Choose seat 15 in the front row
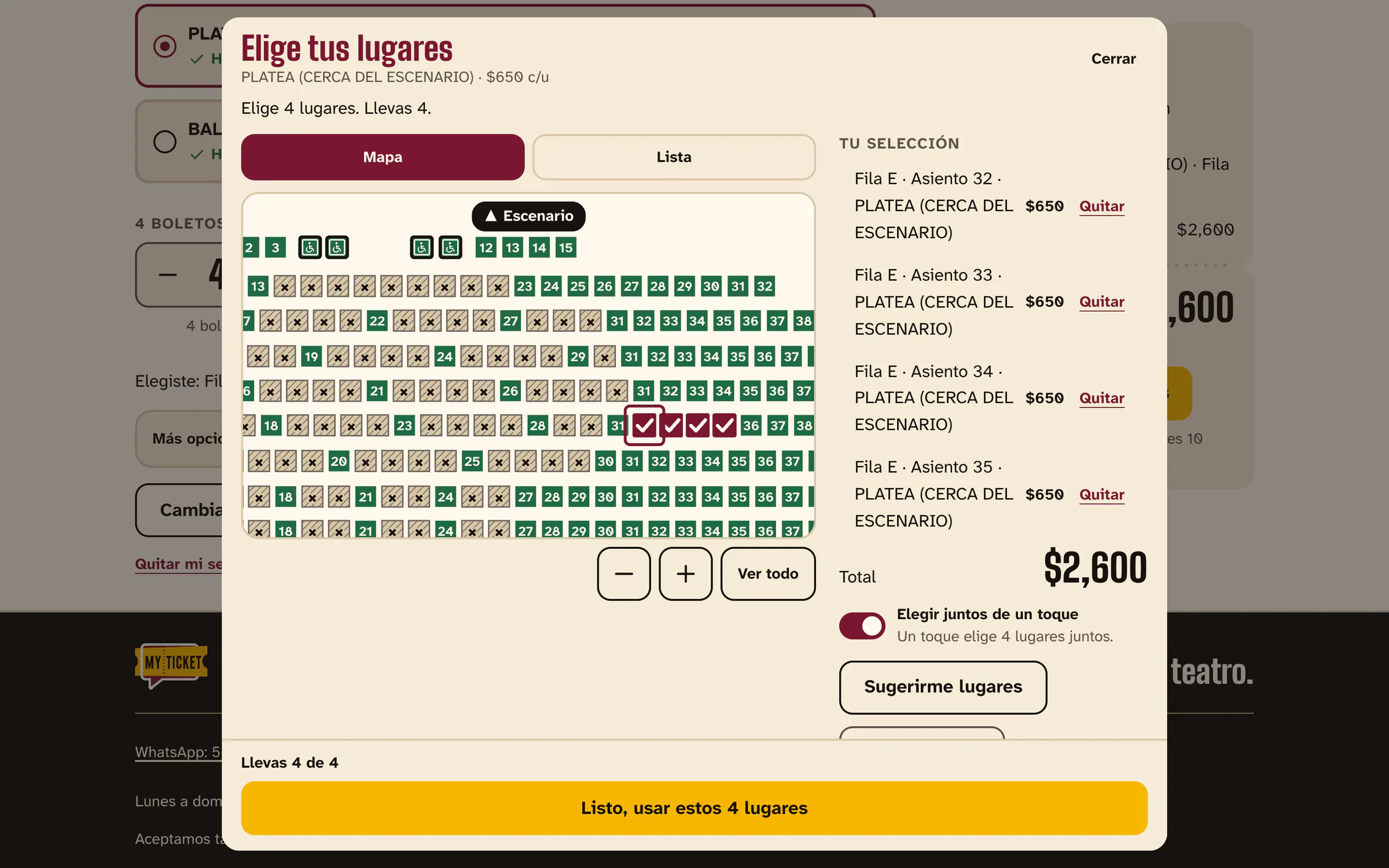This screenshot has width=1389, height=868. (565, 248)
